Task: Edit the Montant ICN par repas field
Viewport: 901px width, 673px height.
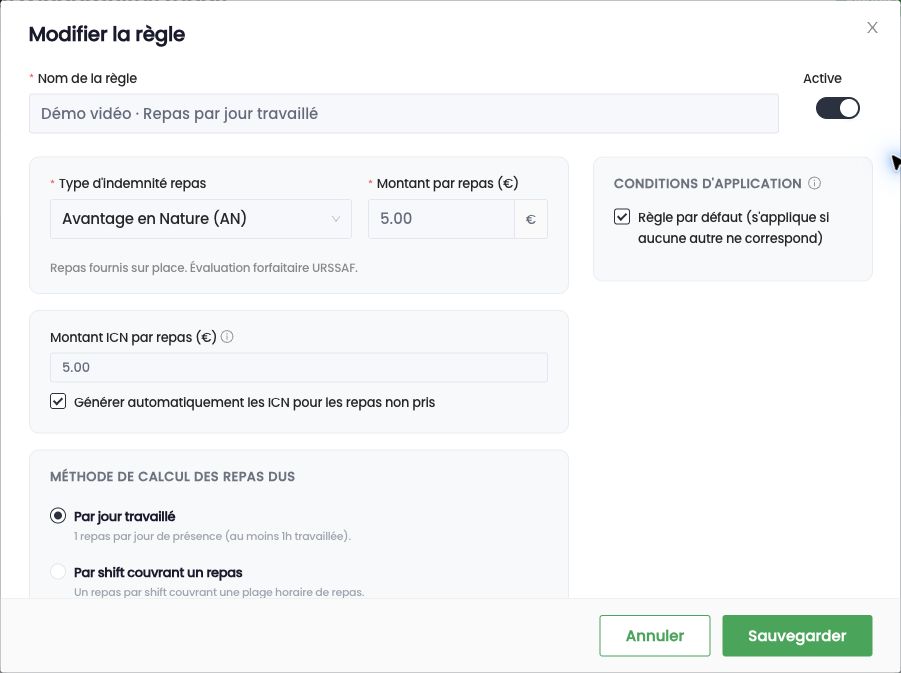Action: 299,367
